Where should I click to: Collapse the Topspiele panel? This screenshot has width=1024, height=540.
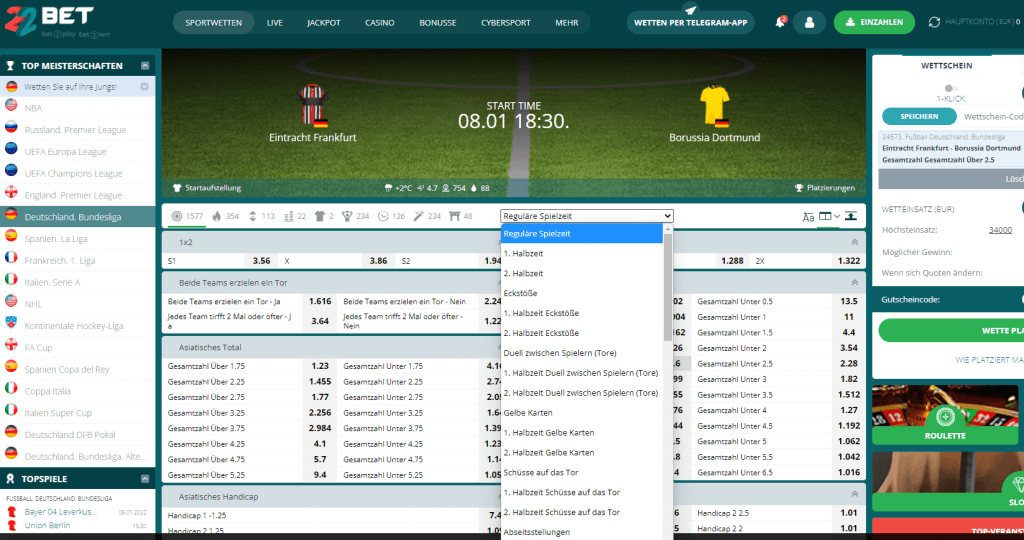(x=145, y=479)
